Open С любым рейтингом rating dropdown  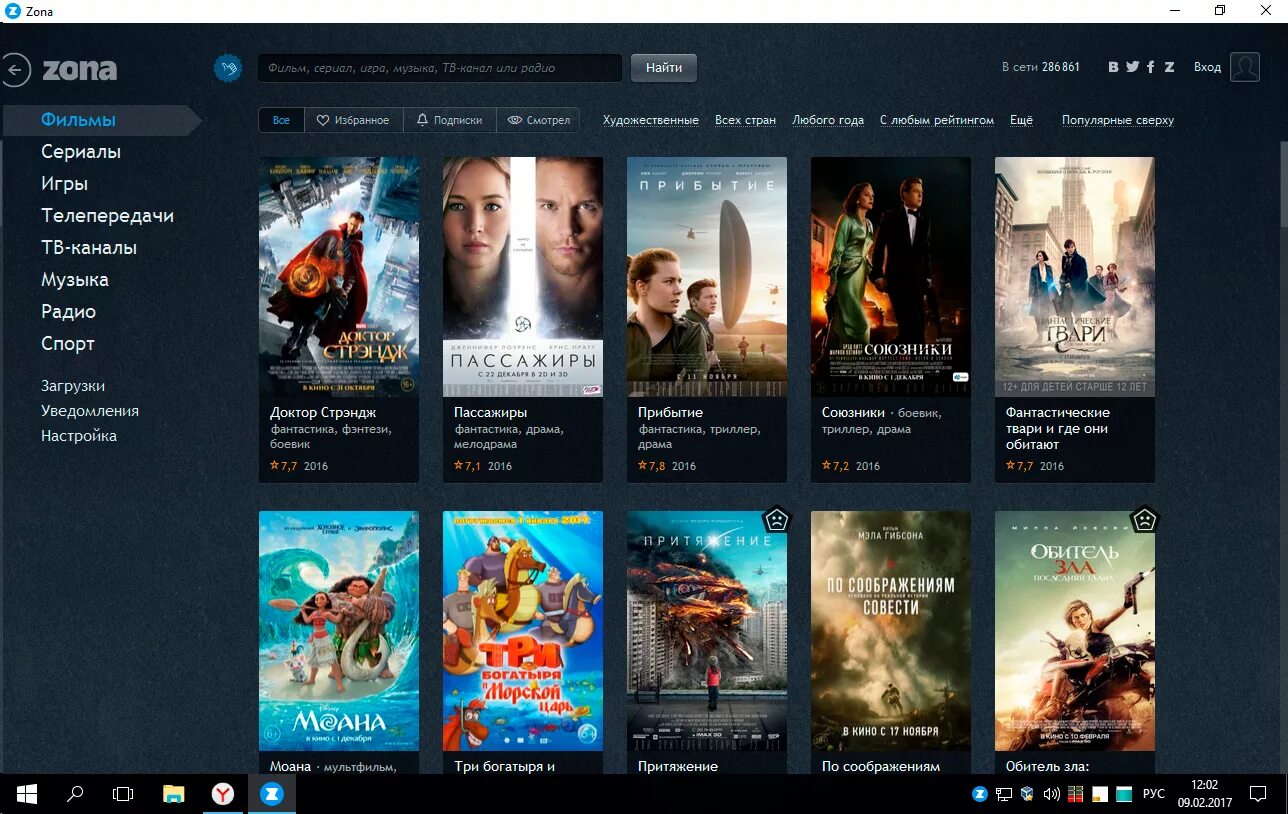pyautogui.click(x=937, y=120)
